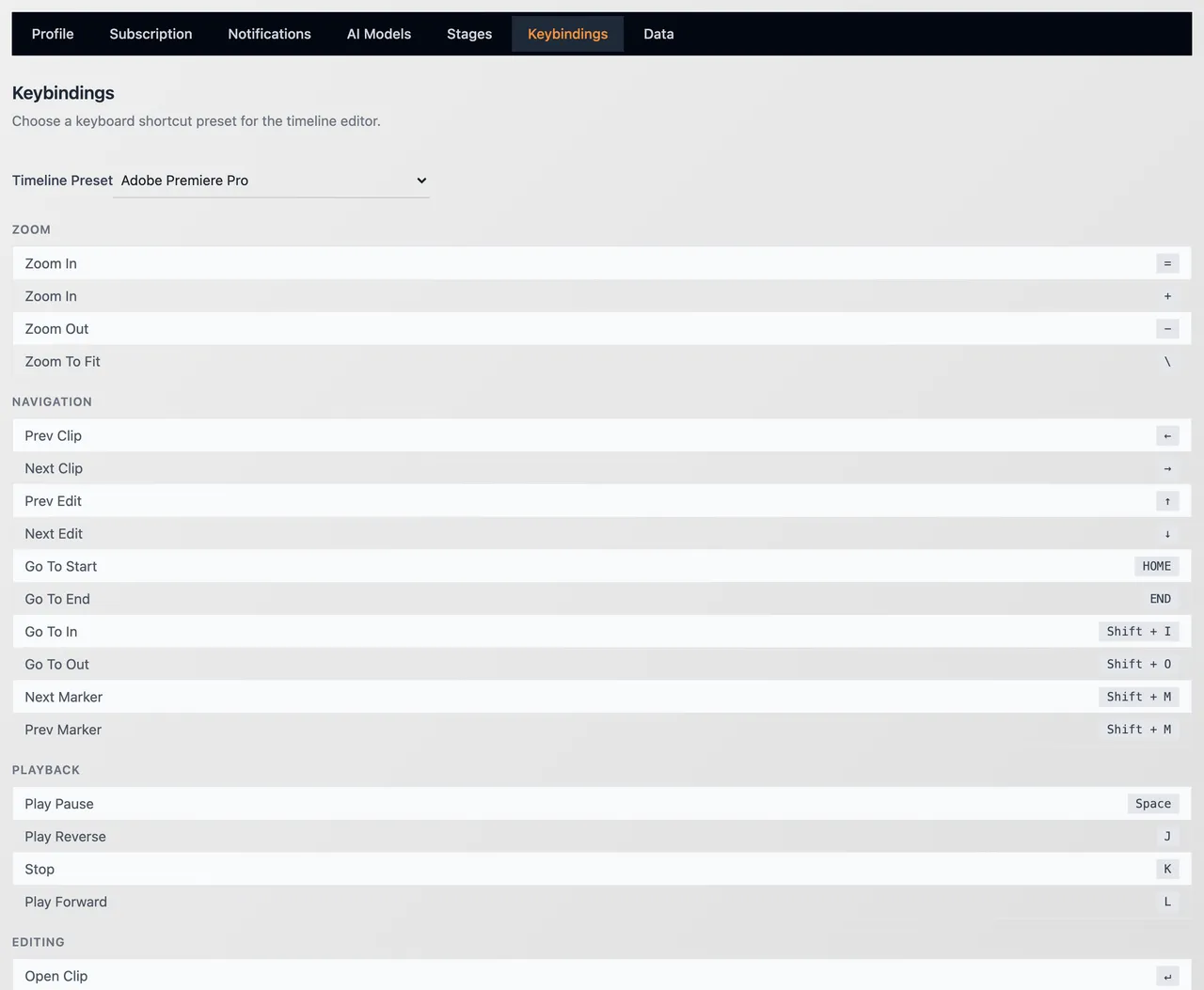The width and height of the screenshot is (1204, 990).
Task: Click the Zoom Out minus key badge
Action: pos(1167,329)
